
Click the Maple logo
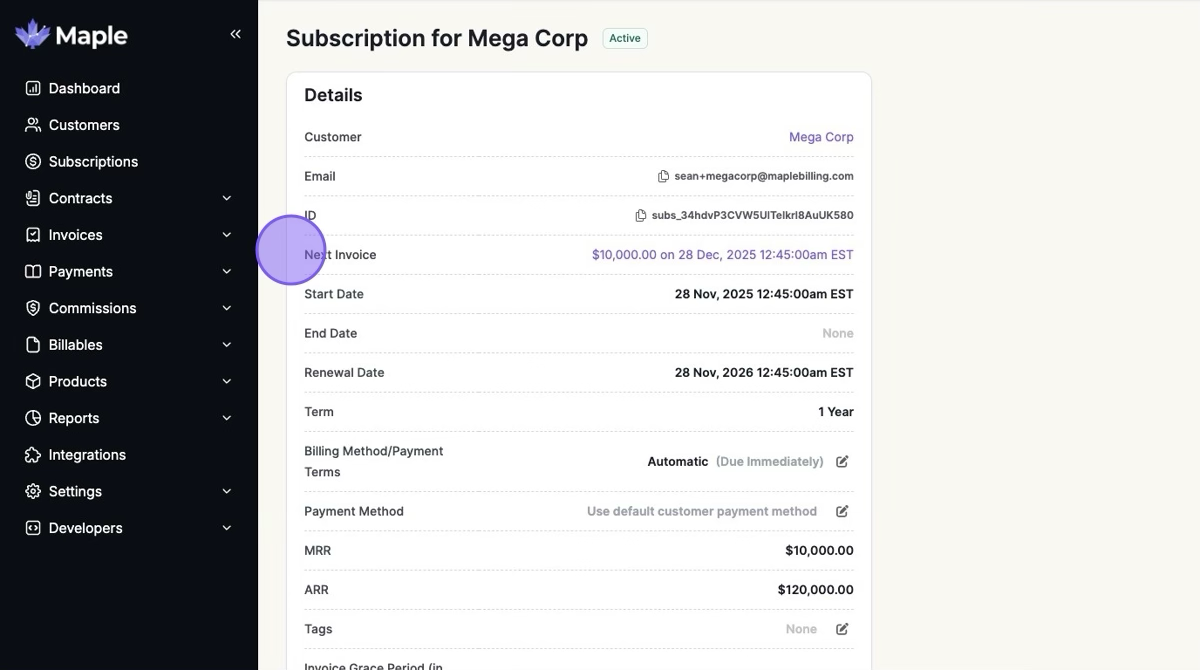coord(72,35)
